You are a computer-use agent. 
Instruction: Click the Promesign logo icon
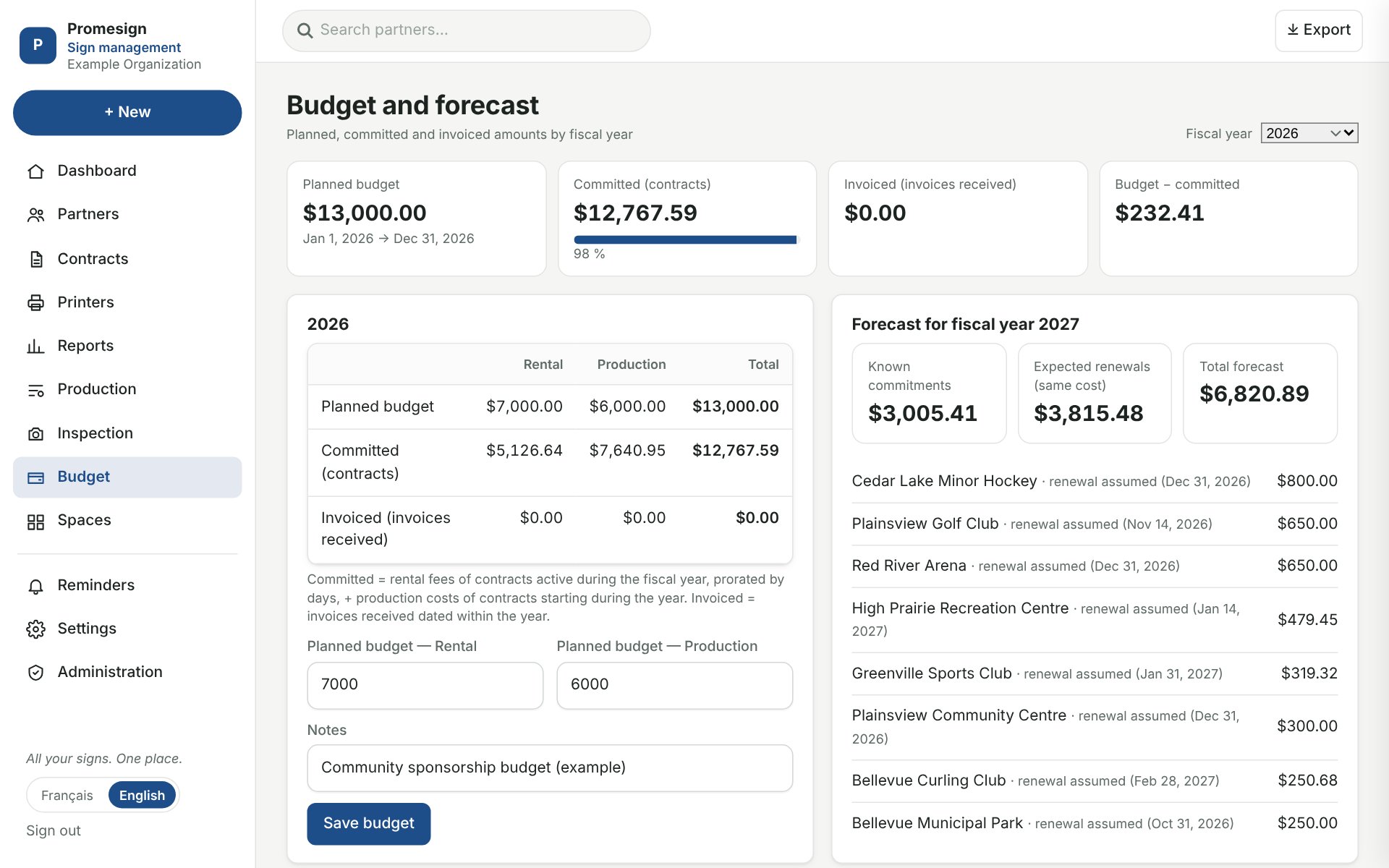[x=38, y=46]
